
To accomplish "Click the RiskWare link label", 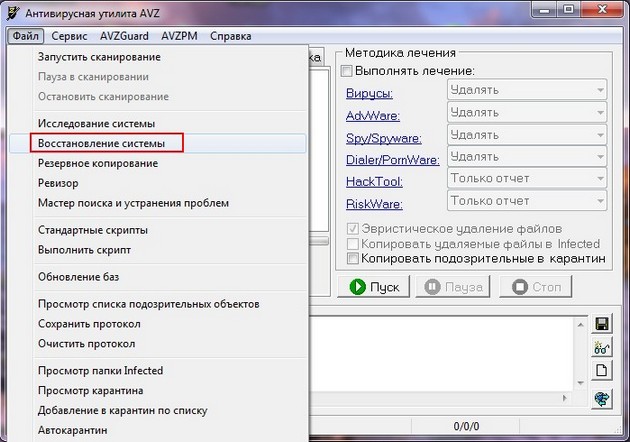I will tap(374, 204).
